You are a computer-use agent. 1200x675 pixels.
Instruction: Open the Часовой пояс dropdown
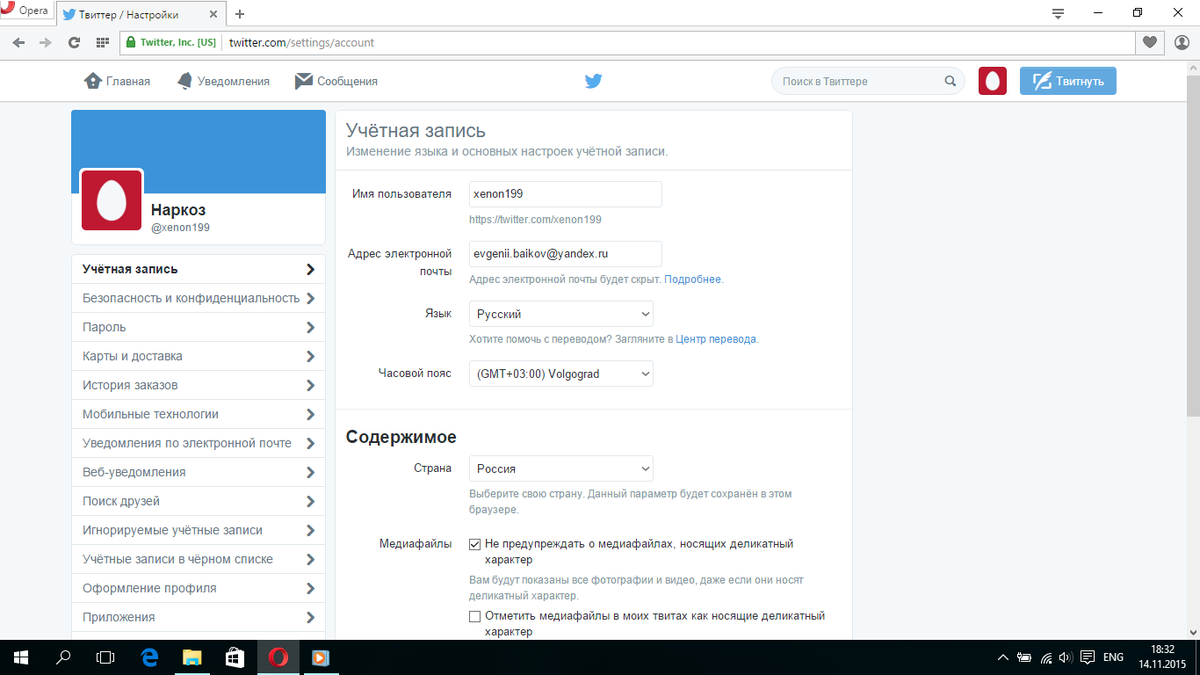(561, 374)
